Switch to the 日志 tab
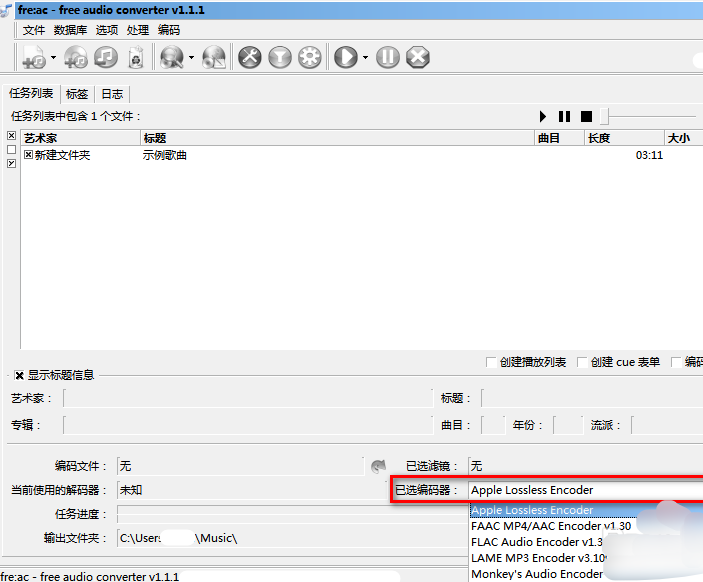This screenshot has height=582, width=703. (x=112, y=94)
